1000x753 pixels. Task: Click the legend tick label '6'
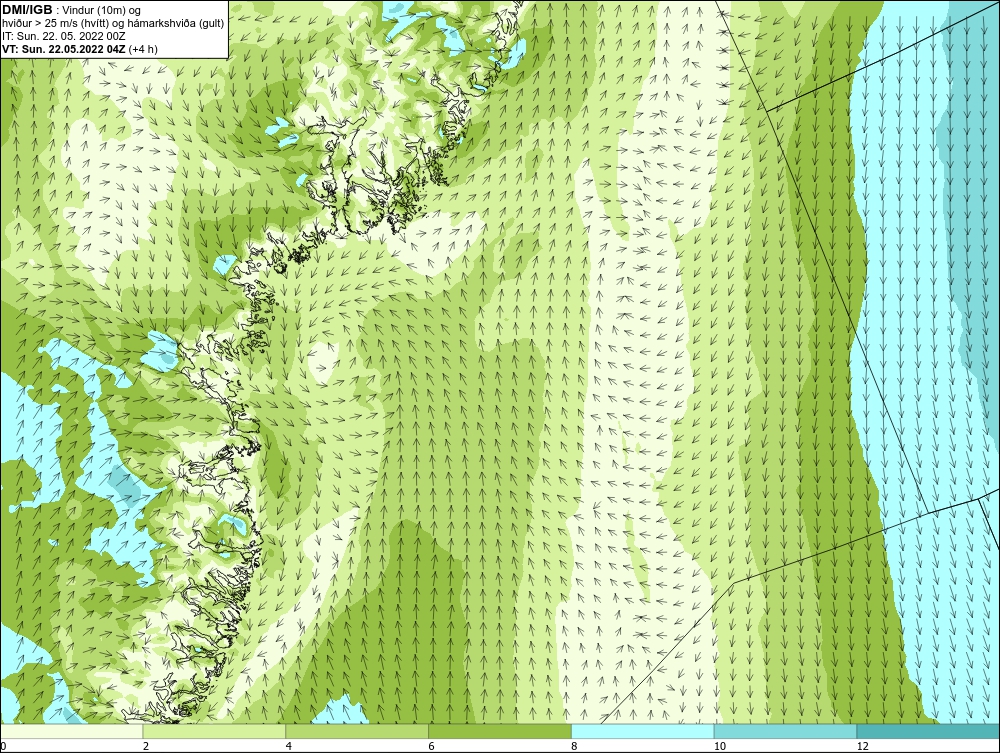(x=432, y=746)
